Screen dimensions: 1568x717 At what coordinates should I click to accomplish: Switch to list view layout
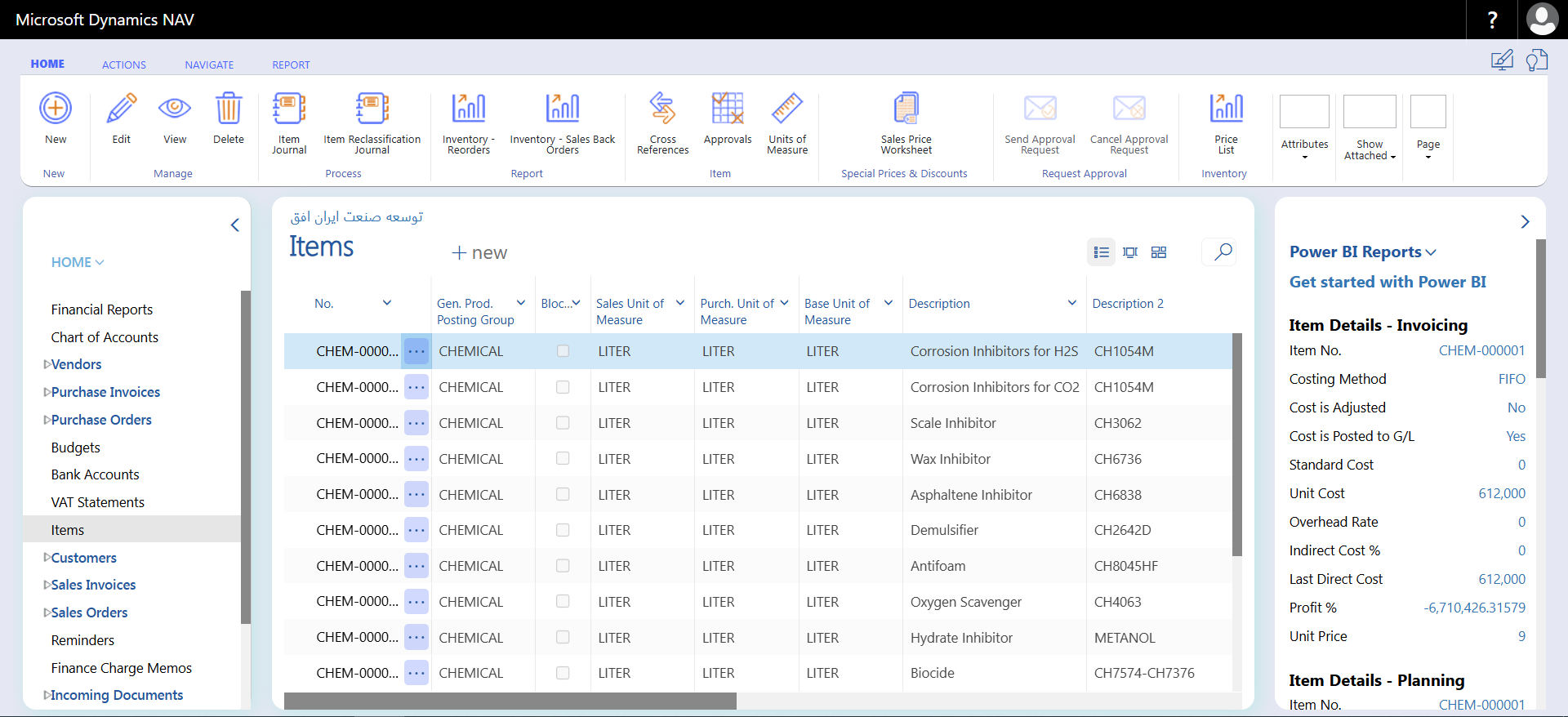click(x=1101, y=252)
